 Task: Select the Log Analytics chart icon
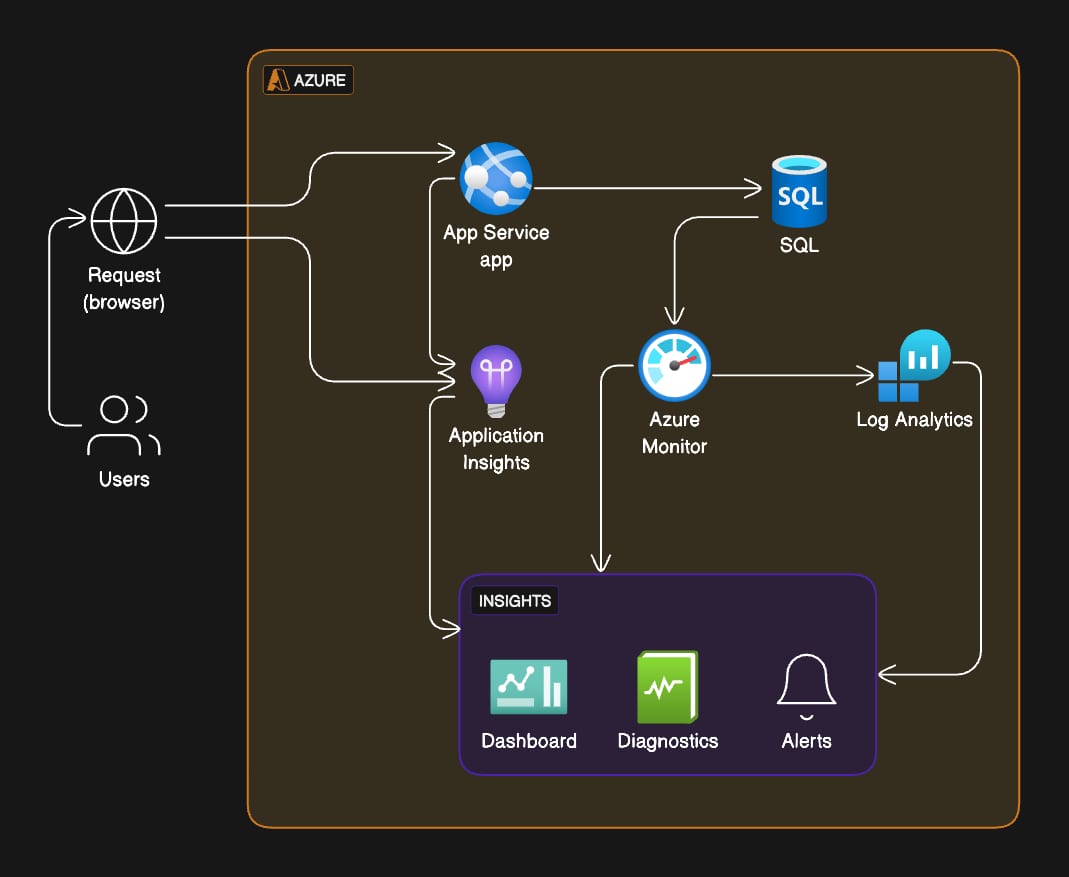click(914, 366)
